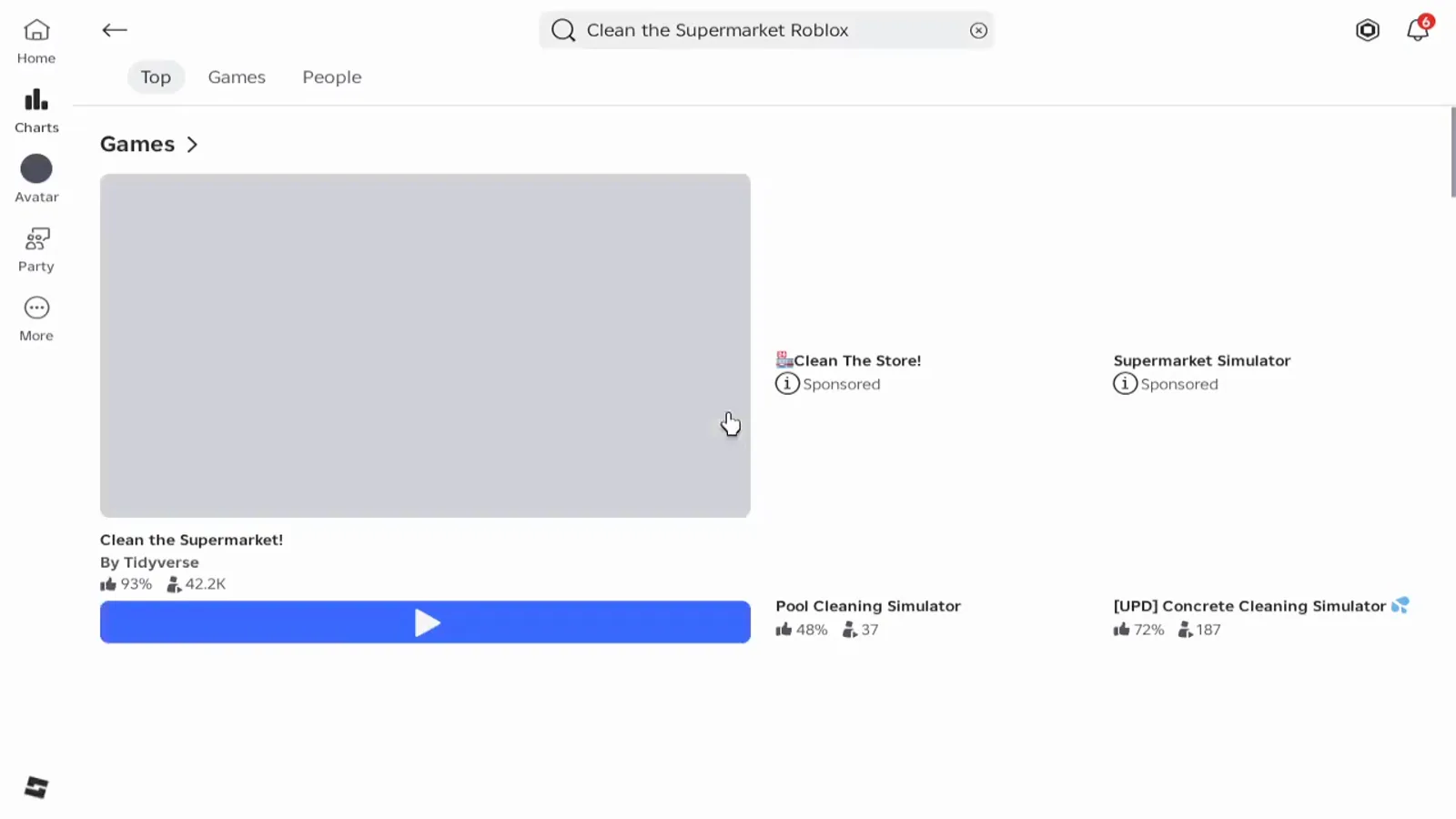Open the notifications bell
Screen dimensions: 1456x819
1418,30
